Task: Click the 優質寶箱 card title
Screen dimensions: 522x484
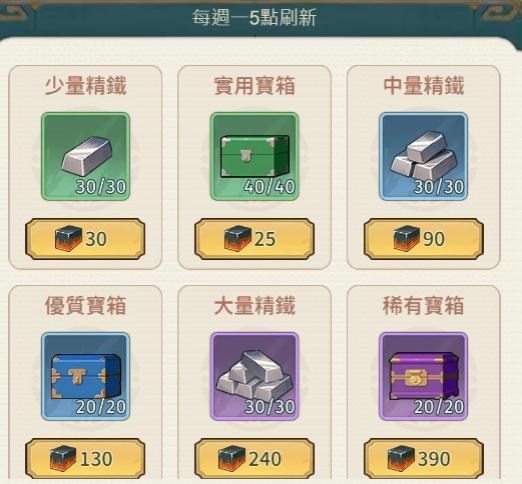Action: pos(86,306)
